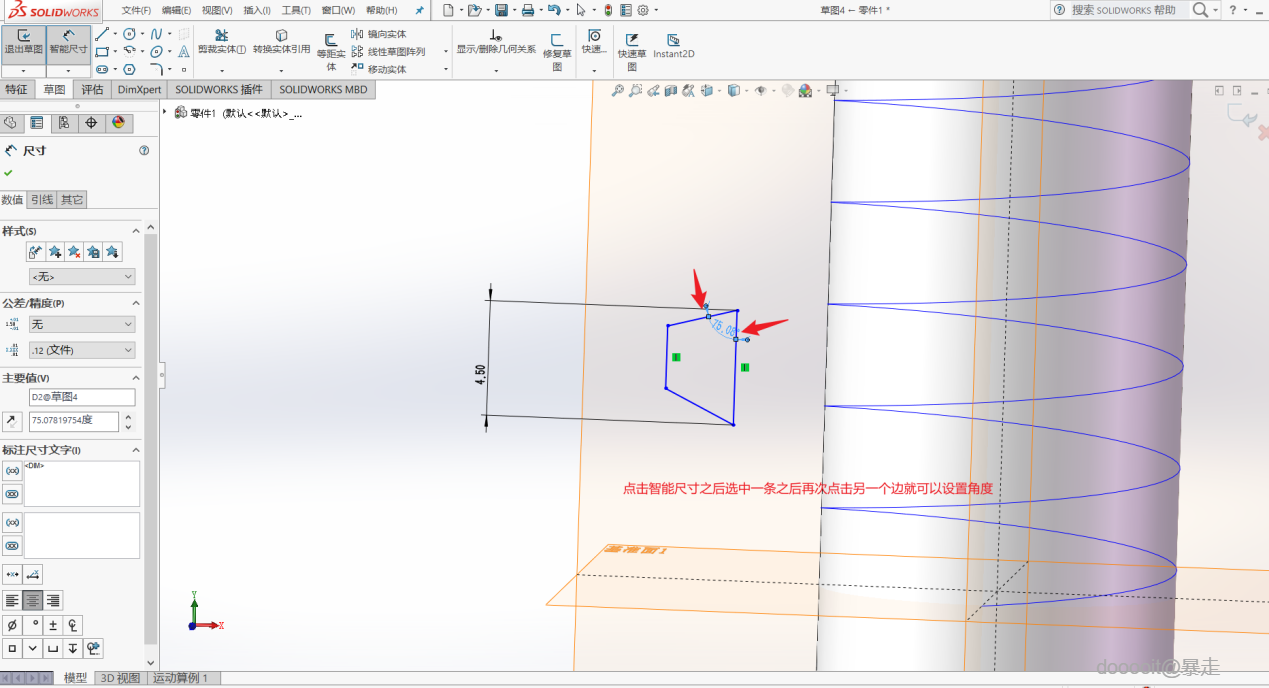This screenshot has width=1269, height=688.
Task: Open the .12 (文件) precision dropdown
Action: click(82, 350)
